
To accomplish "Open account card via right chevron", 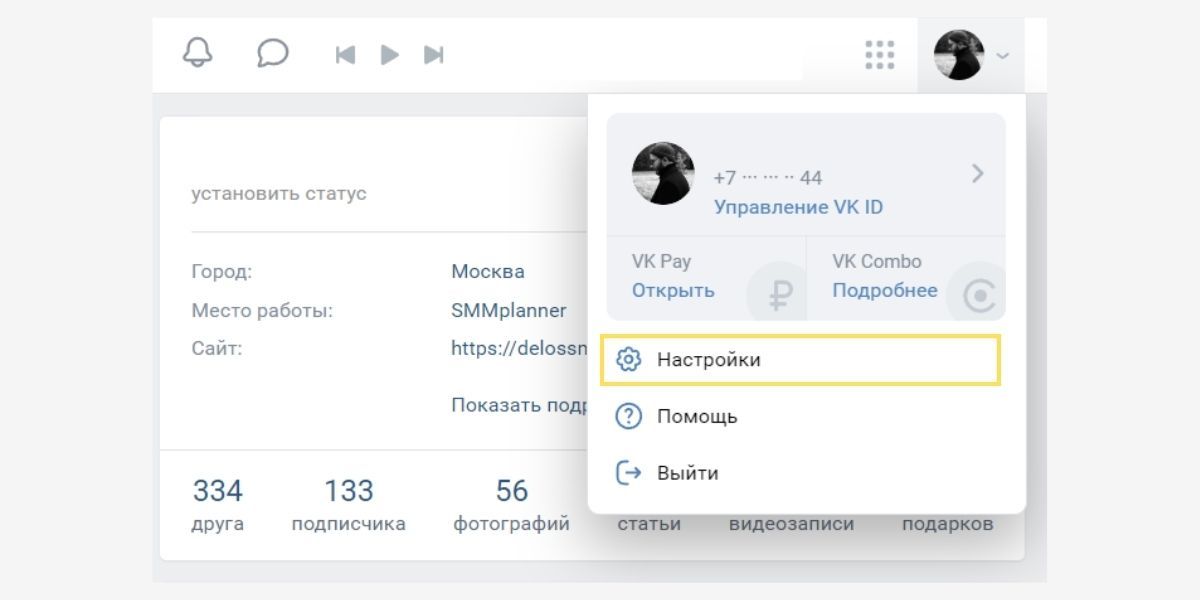I will (977, 174).
